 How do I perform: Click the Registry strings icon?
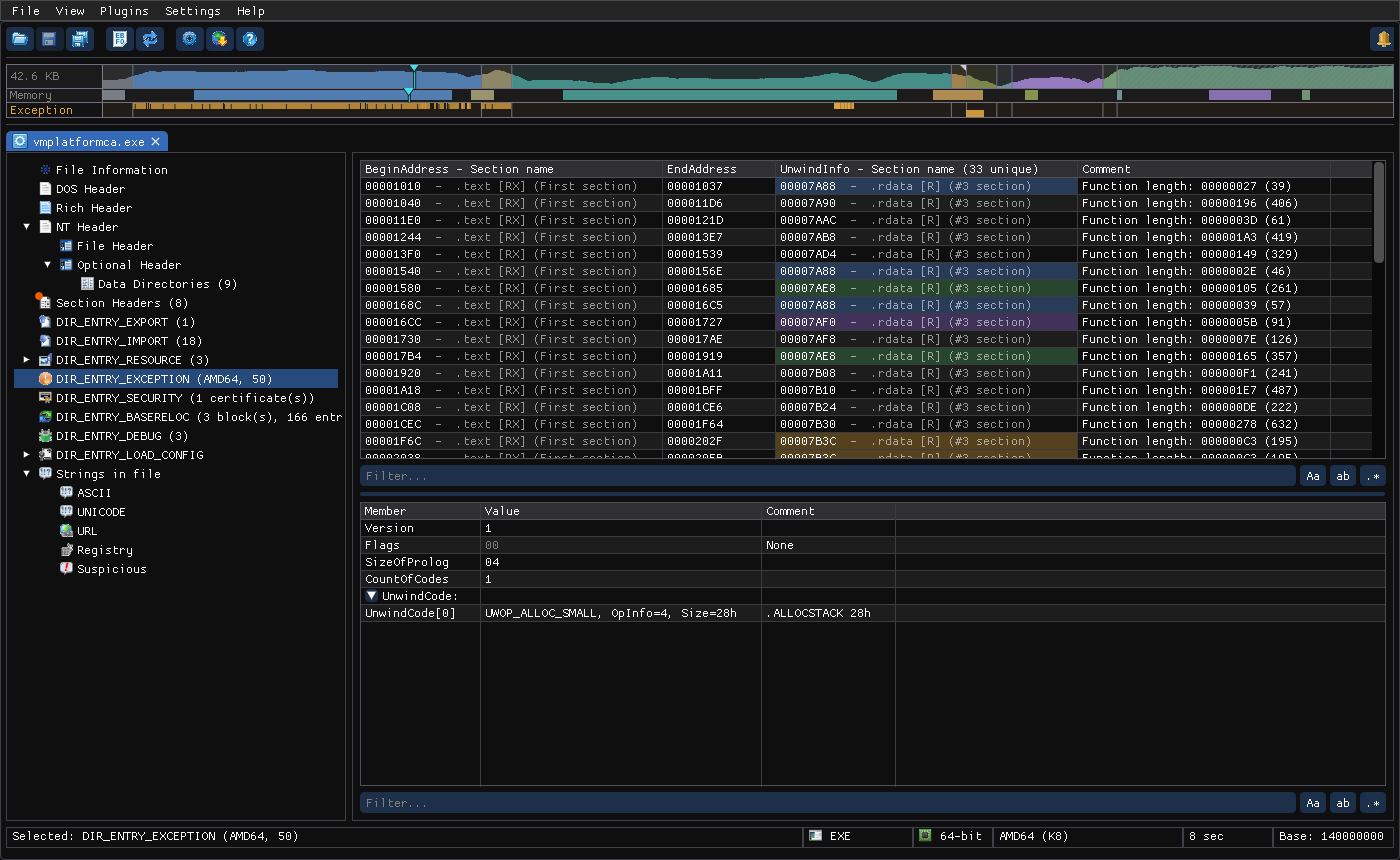pos(66,550)
